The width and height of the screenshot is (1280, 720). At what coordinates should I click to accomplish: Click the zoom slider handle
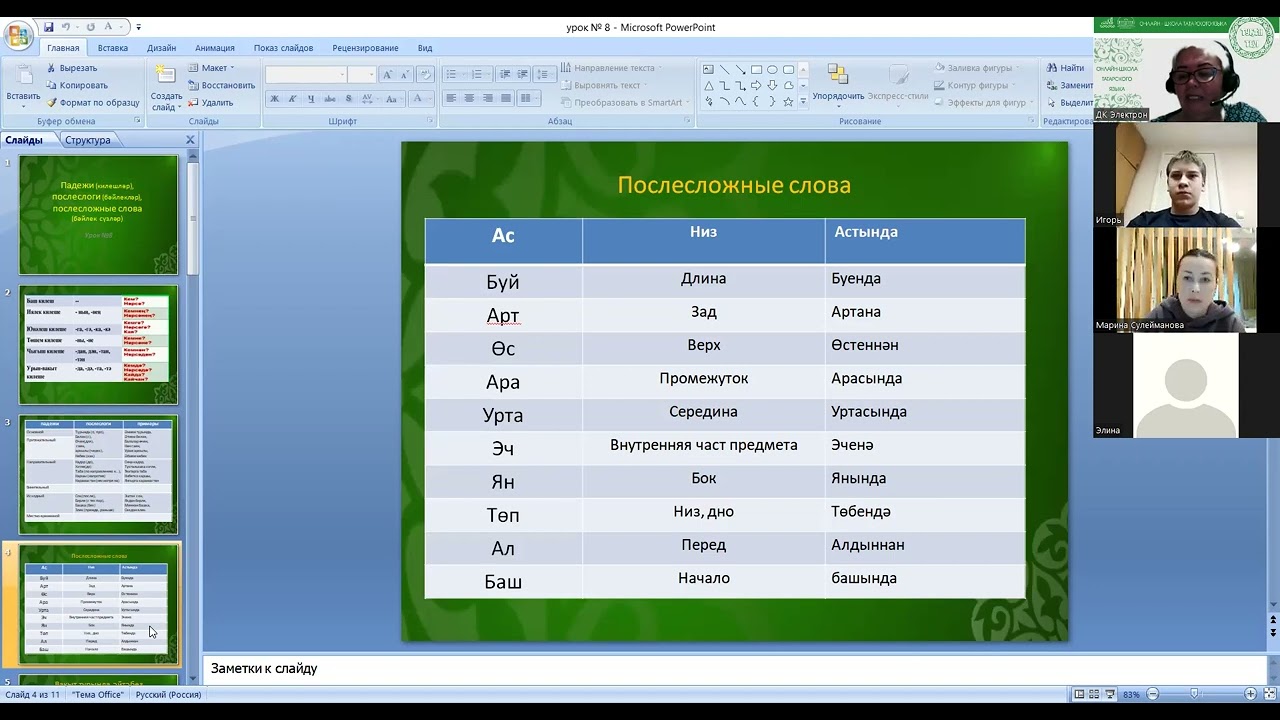tap(1194, 694)
